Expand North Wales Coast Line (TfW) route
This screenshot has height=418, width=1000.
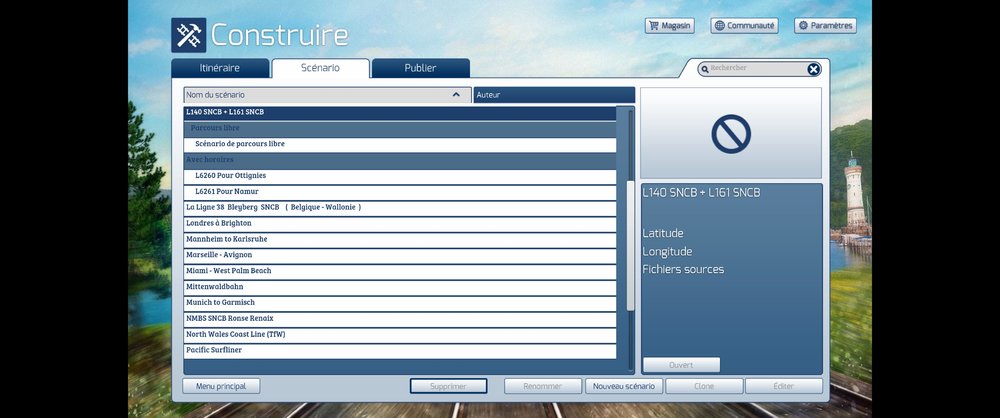[x=400, y=334]
